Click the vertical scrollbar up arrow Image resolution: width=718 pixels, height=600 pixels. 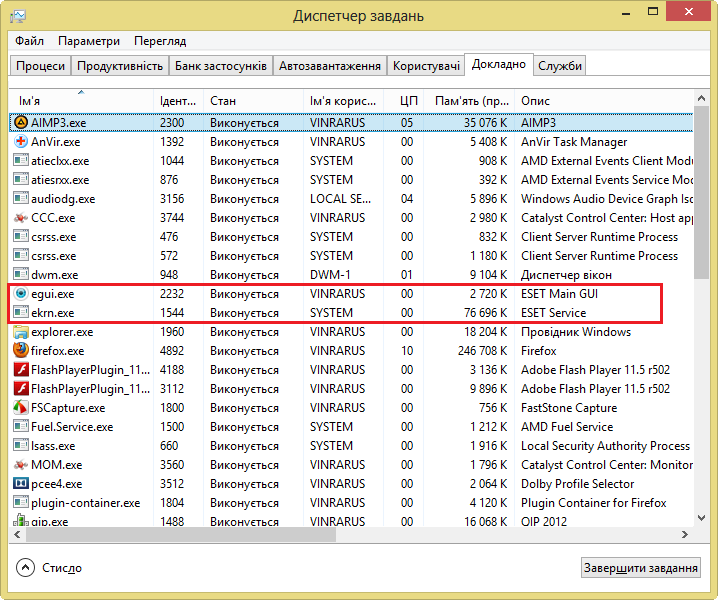[x=701, y=98]
